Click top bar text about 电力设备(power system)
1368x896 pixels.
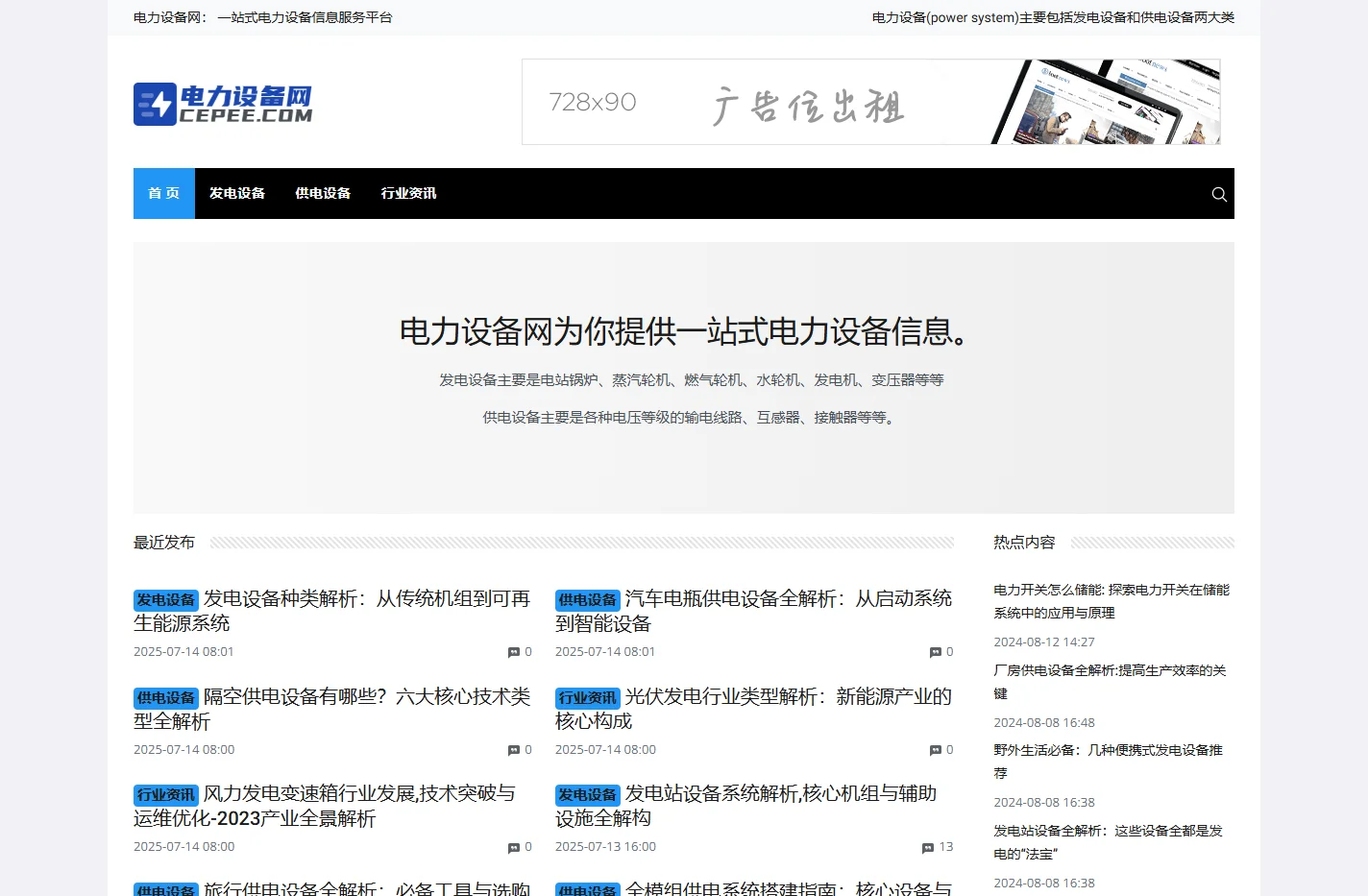[x=1053, y=17]
